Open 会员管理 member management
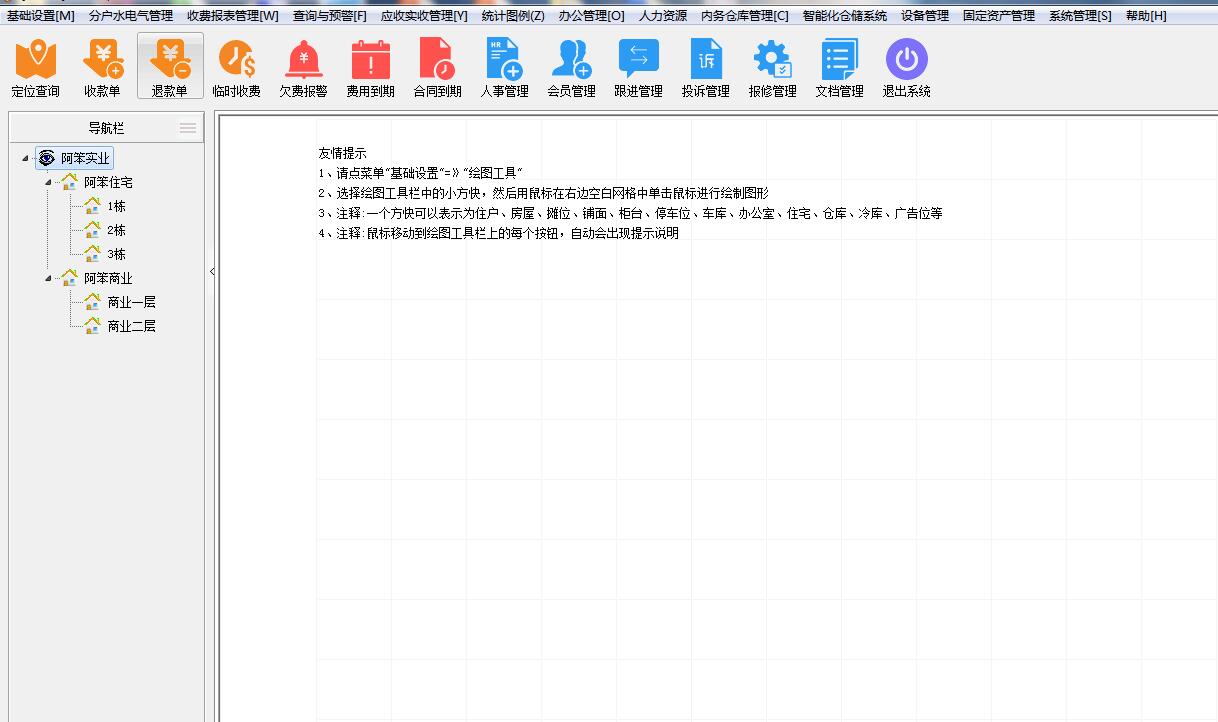This screenshot has width=1218, height=722. pyautogui.click(x=572, y=67)
